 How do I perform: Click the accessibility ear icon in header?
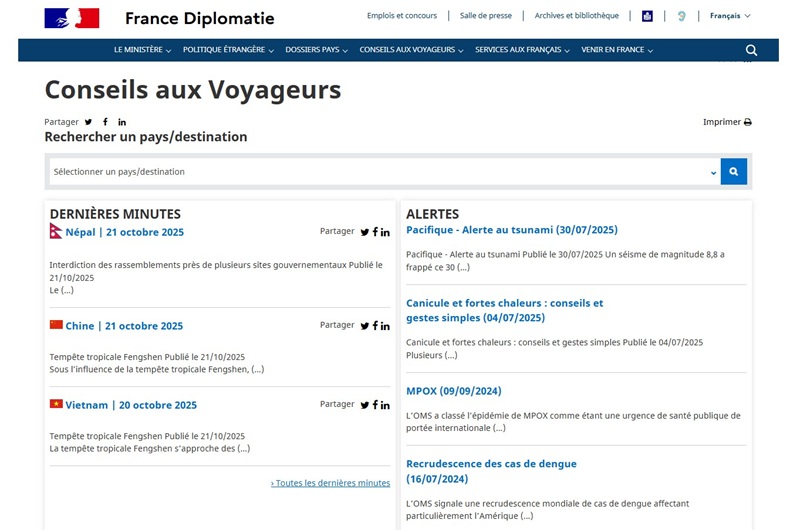[x=681, y=16]
